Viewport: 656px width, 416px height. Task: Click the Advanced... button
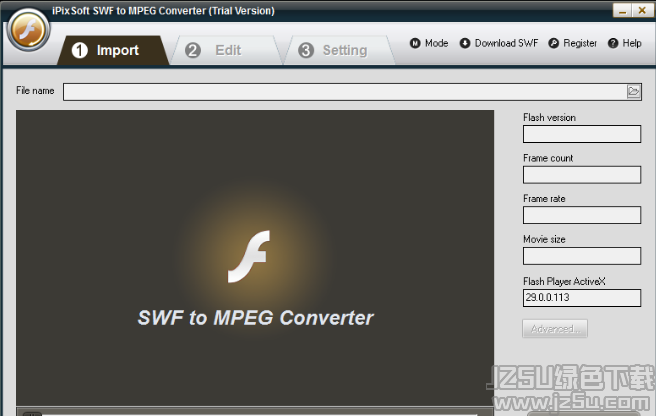click(555, 329)
